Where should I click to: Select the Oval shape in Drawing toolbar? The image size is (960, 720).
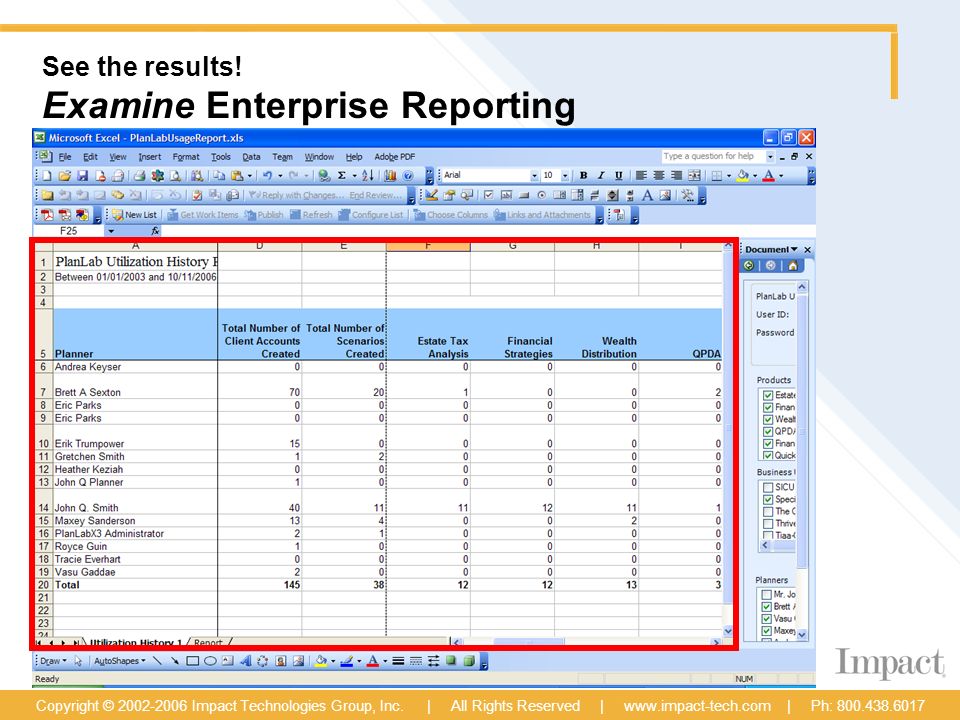point(210,661)
